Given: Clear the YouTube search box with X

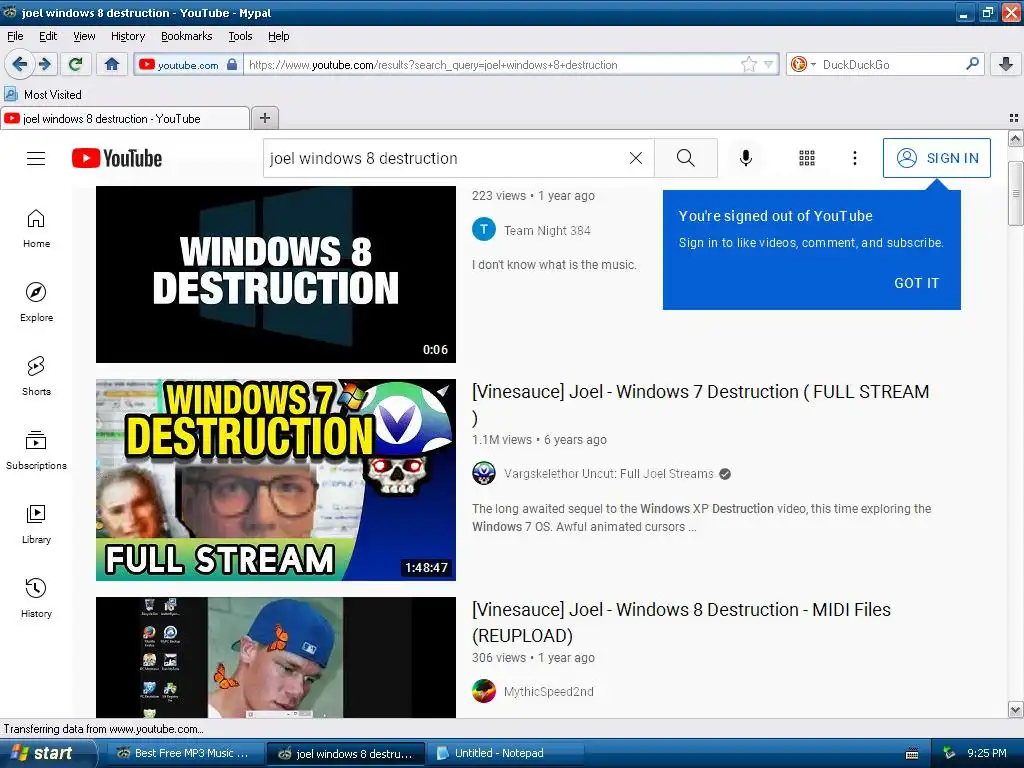Looking at the screenshot, I should pyautogui.click(x=635, y=158).
